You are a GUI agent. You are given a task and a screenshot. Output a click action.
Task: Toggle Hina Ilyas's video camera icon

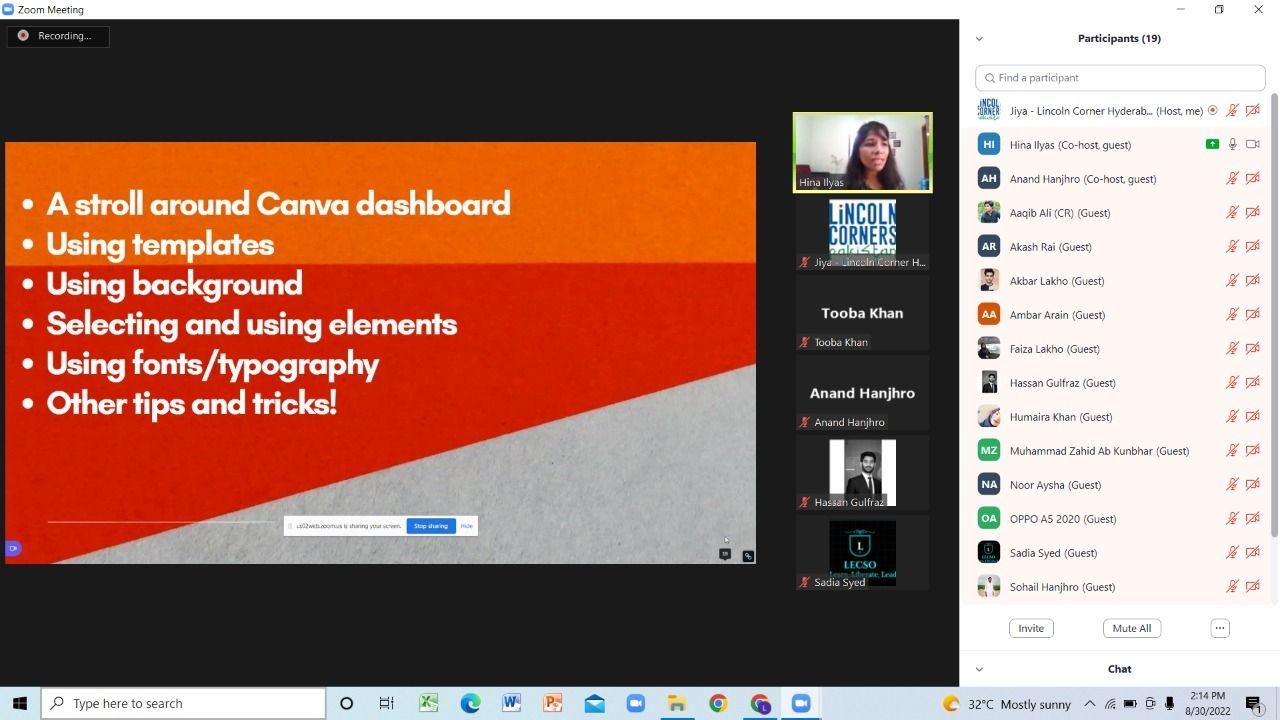(1252, 145)
